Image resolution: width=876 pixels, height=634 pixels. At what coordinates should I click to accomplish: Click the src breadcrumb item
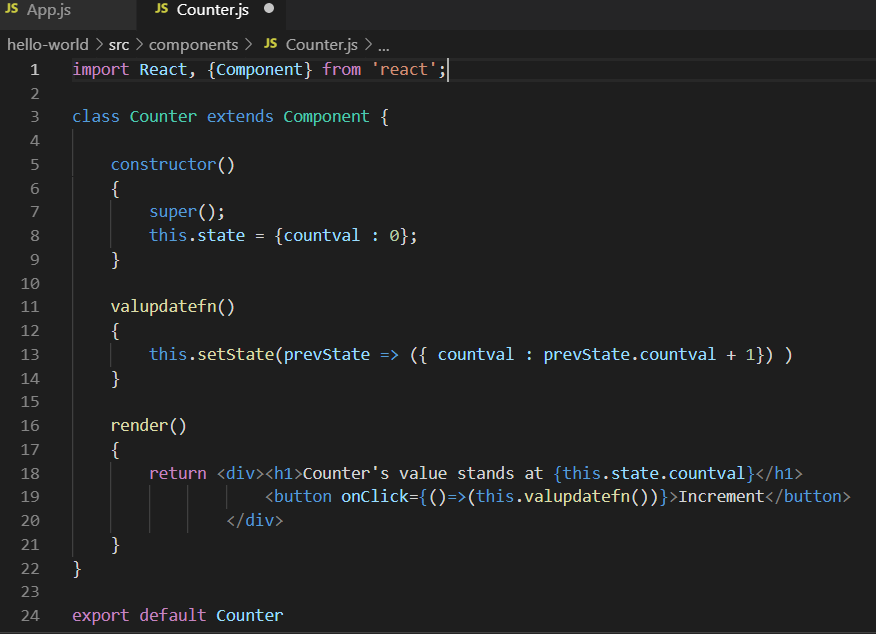pos(118,45)
